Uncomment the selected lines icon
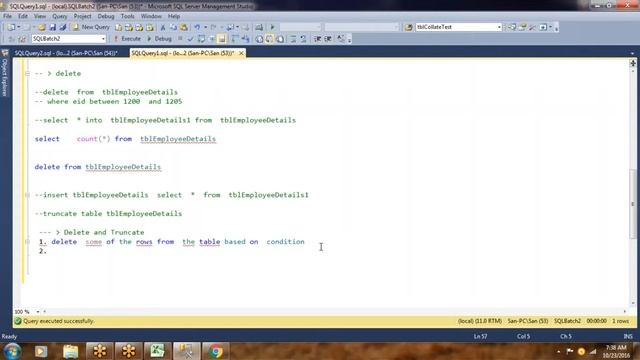Viewport: 640px width, 360px height. 303,39
